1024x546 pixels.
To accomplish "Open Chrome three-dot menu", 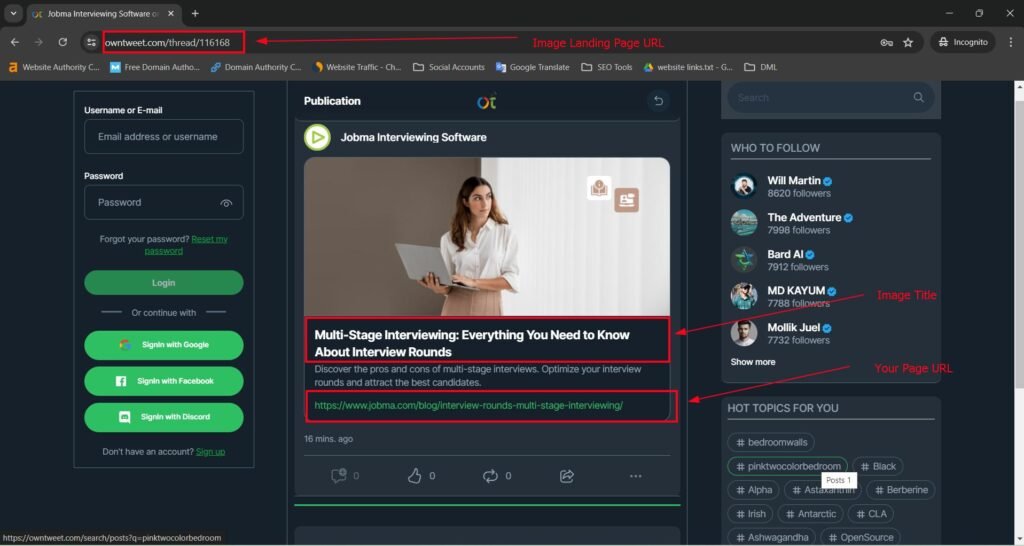I will [1010, 42].
